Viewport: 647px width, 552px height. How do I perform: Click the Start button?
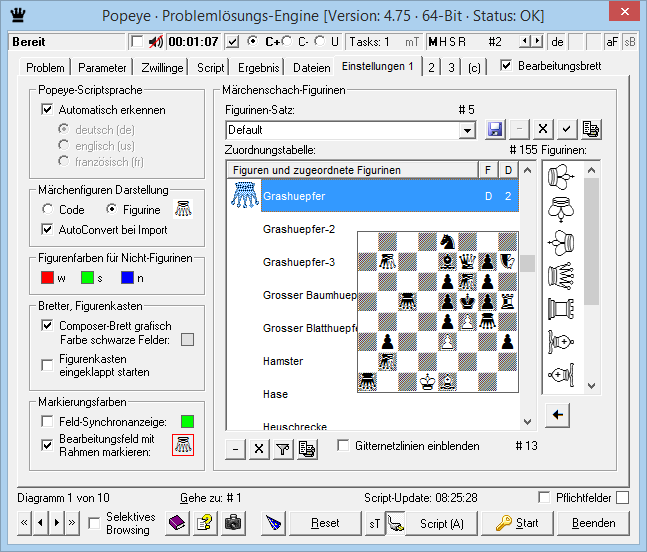pos(517,523)
